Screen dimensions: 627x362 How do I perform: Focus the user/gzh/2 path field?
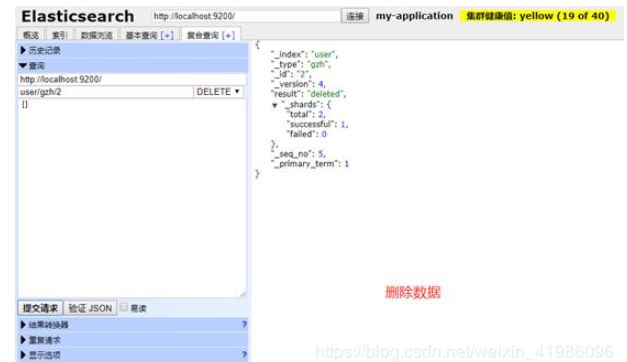point(106,92)
